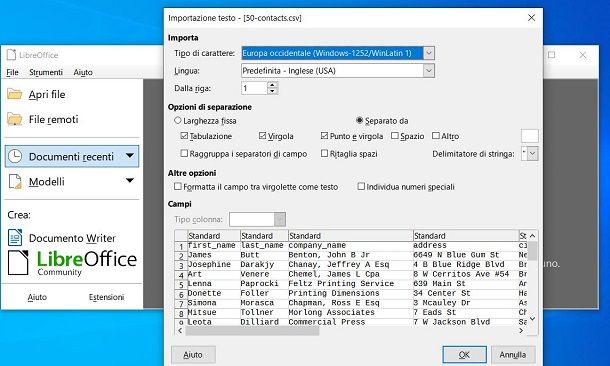The image size is (610, 366).
Task: Click Apri file in Start Center
Action: (x=47, y=95)
